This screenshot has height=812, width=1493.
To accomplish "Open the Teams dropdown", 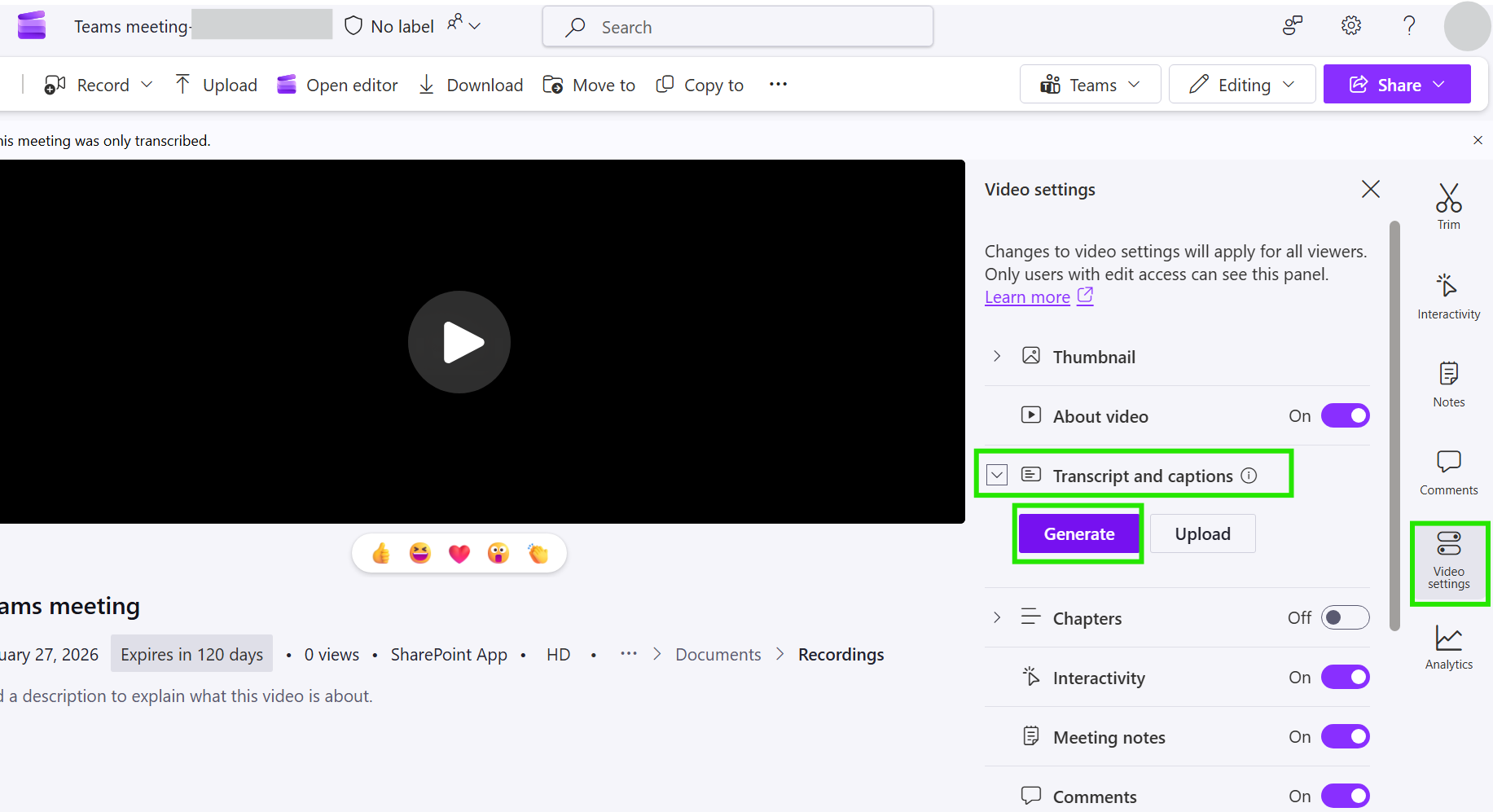I will (1090, 84).
